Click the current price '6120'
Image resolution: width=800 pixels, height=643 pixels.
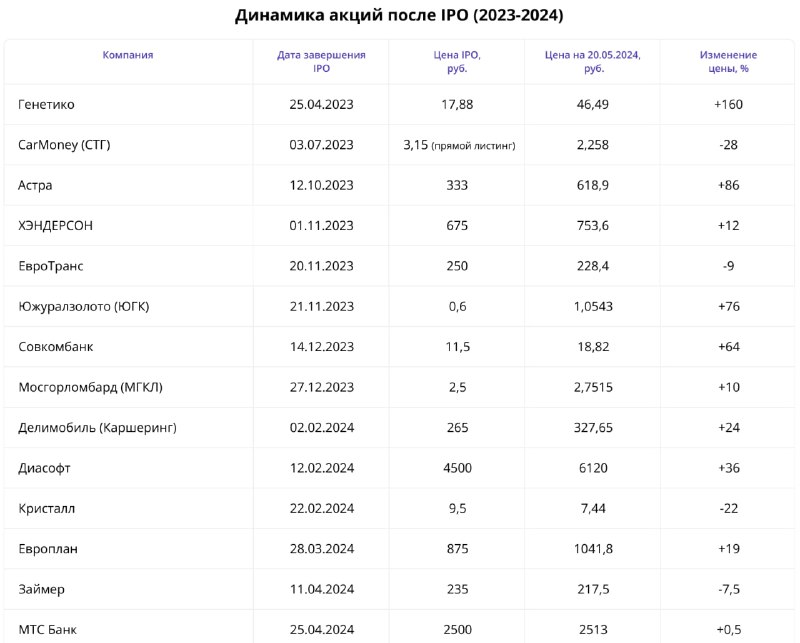tap(593, 468)
